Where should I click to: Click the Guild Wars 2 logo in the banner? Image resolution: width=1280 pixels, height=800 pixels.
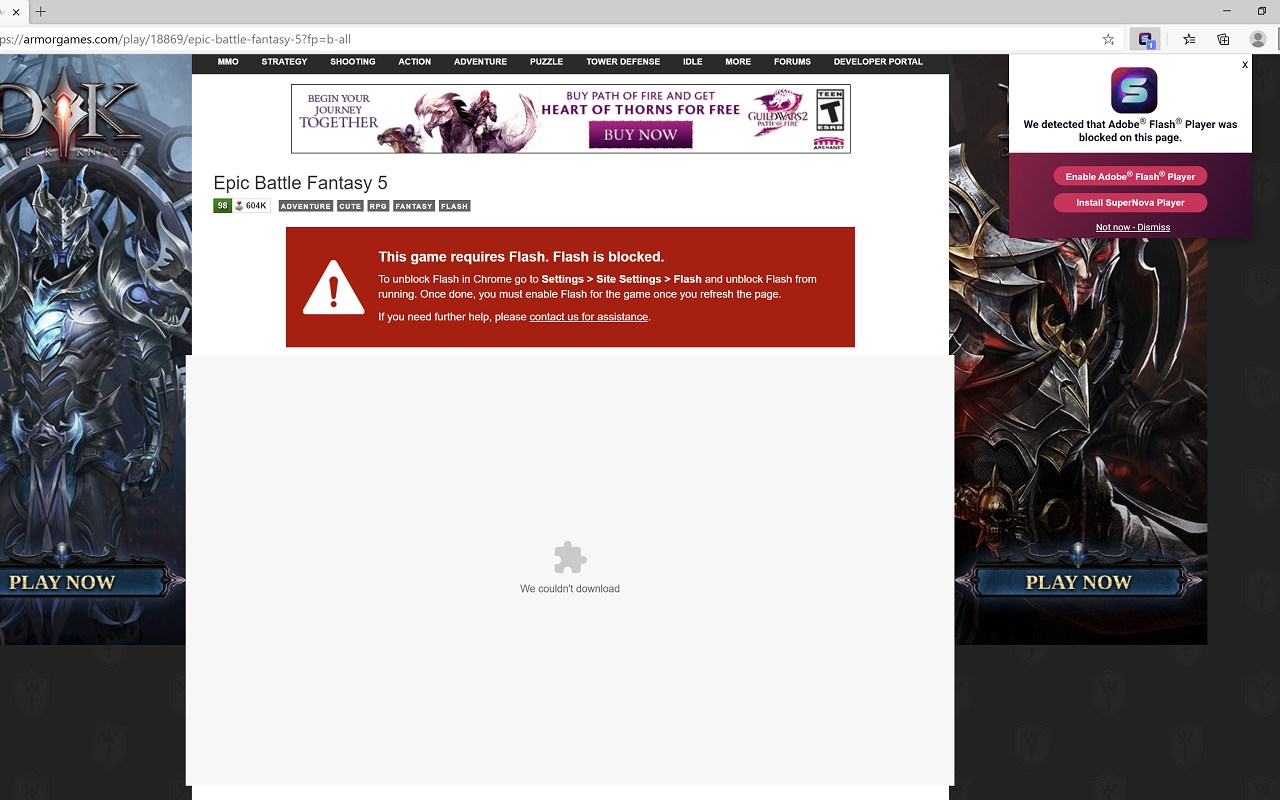777,112
